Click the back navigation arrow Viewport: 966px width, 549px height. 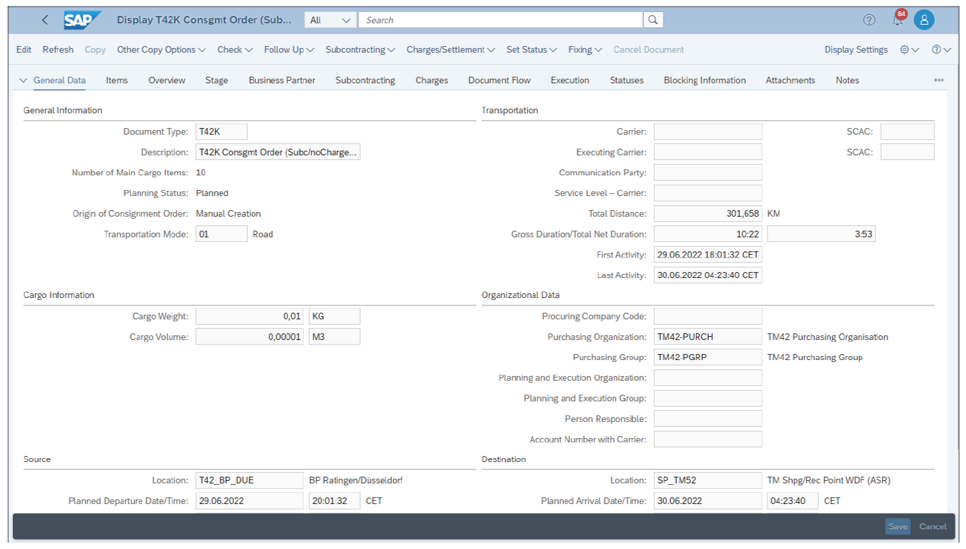coord(45,20)
